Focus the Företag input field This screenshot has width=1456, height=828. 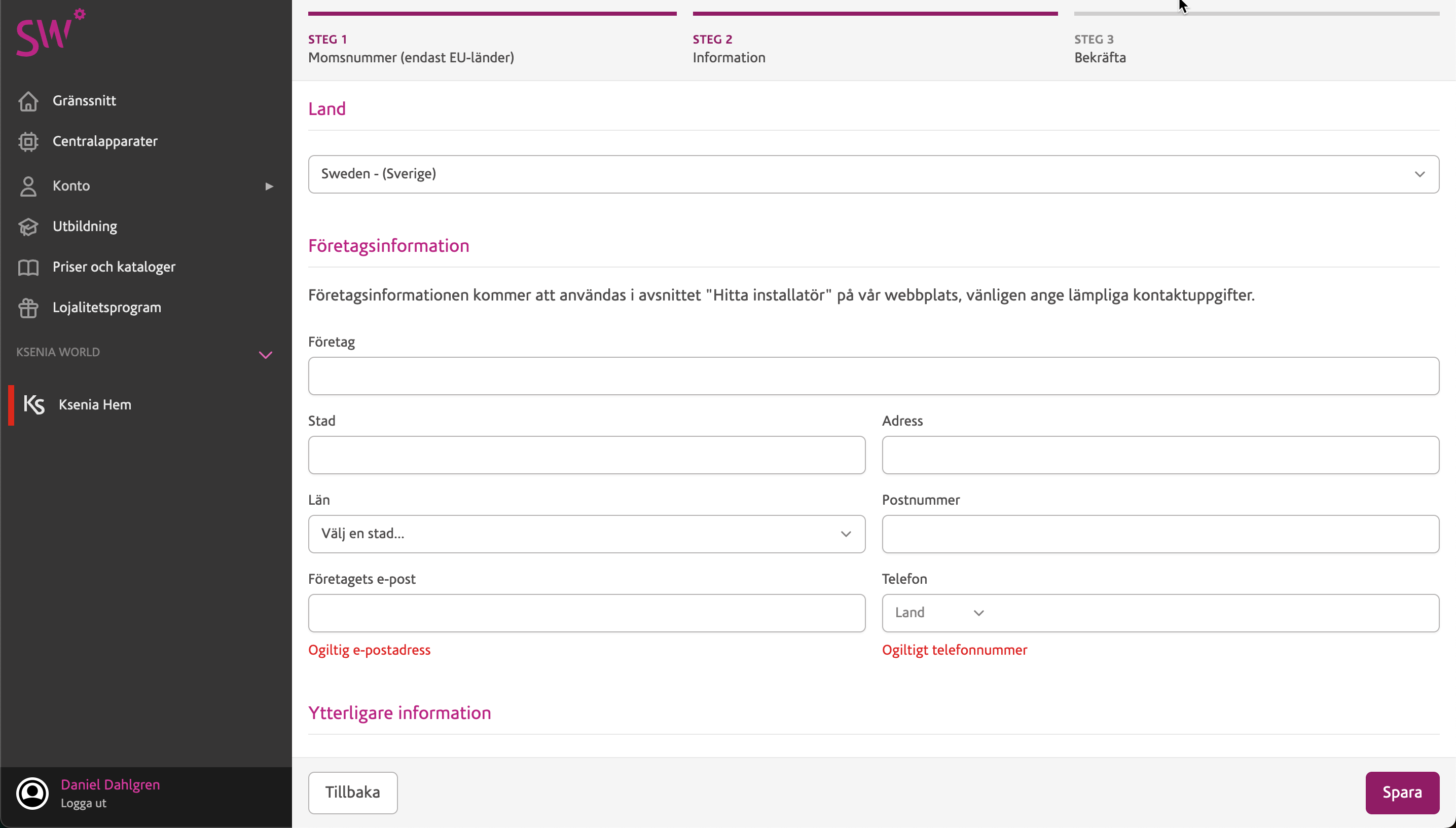(x=873, y=376)
